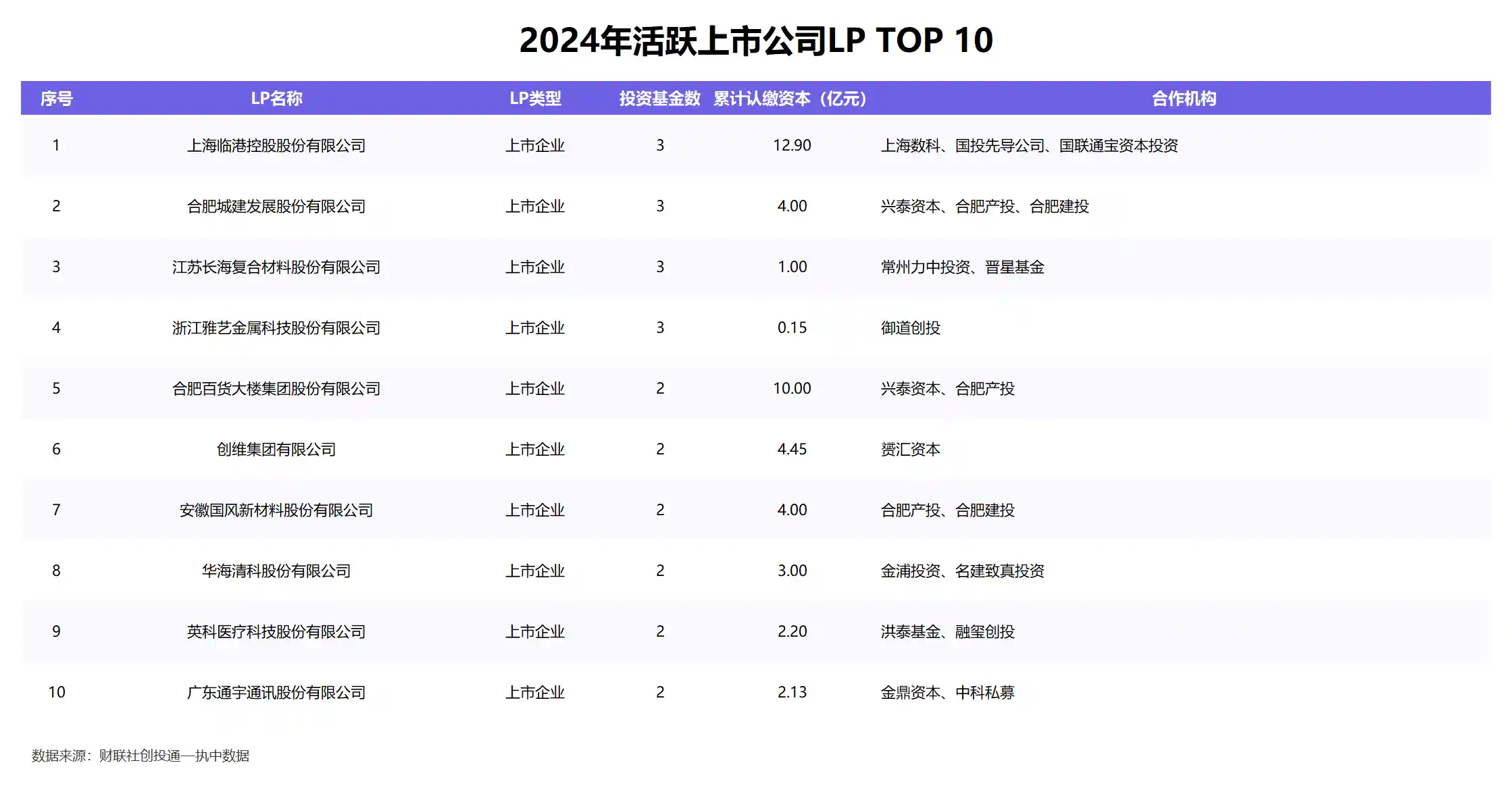Click the title 2024年活跃上市公司LP TOP 10
The height and width of the screenshot is (790, 1512).
point(756,41)
